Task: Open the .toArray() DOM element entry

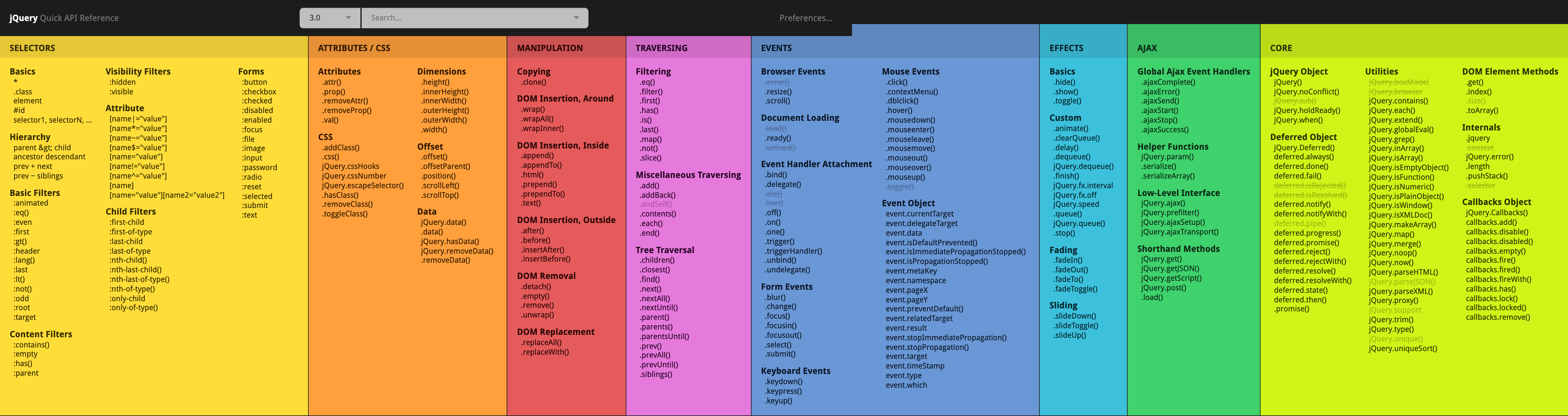Action: [1482, 111]
